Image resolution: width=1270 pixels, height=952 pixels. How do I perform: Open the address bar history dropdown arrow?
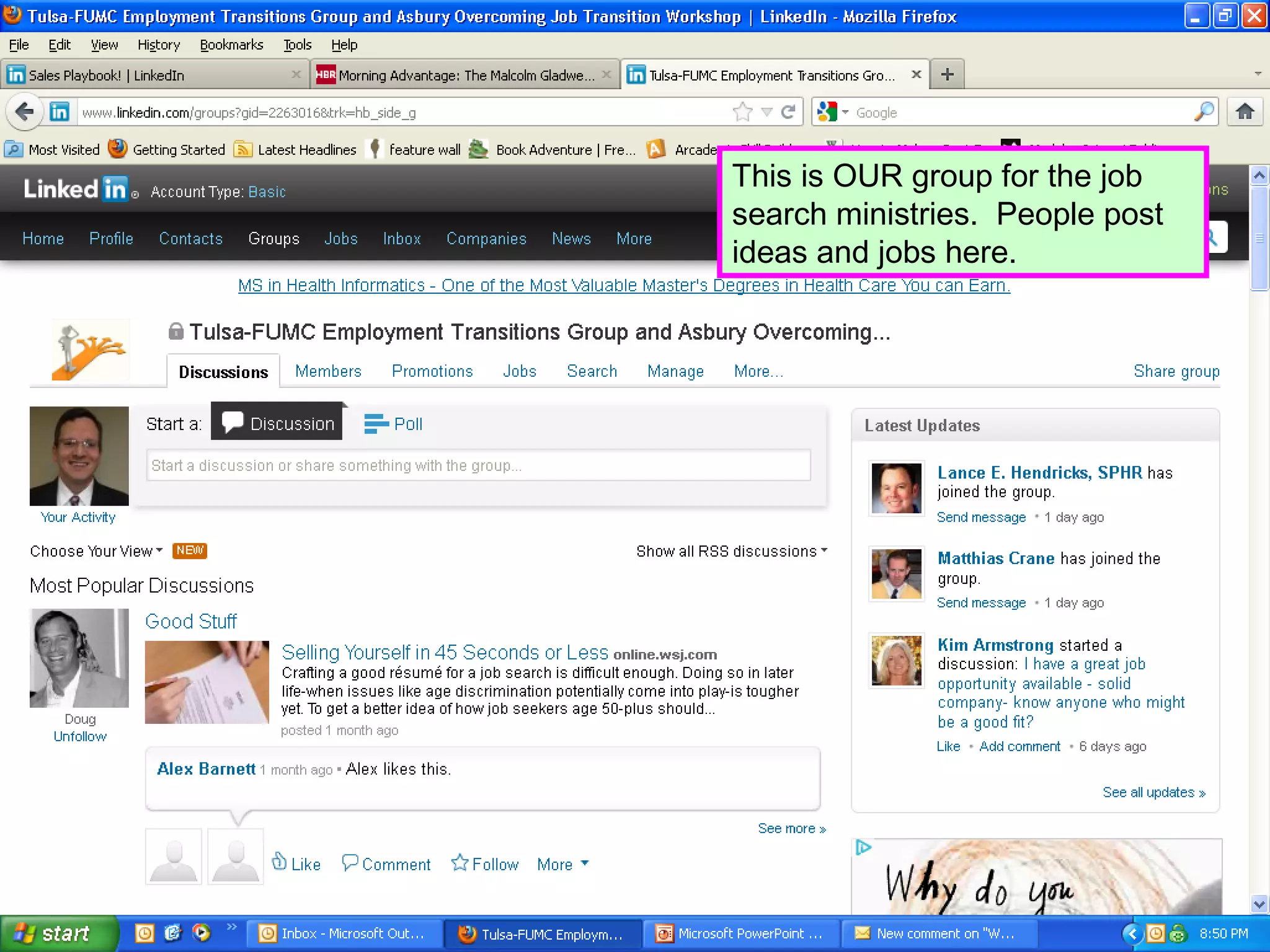(x=767, y=112)
